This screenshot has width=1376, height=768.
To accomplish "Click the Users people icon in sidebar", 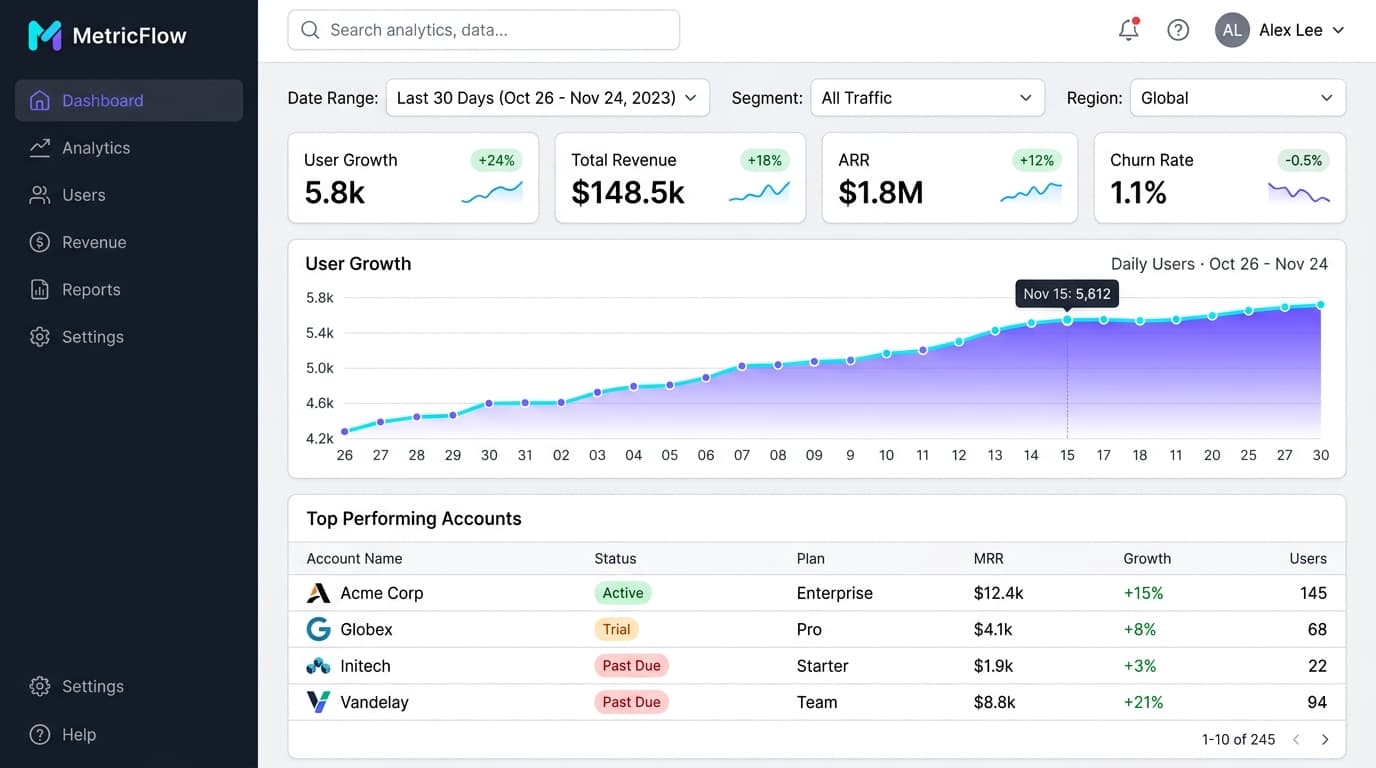I will (x=40, y=195).
